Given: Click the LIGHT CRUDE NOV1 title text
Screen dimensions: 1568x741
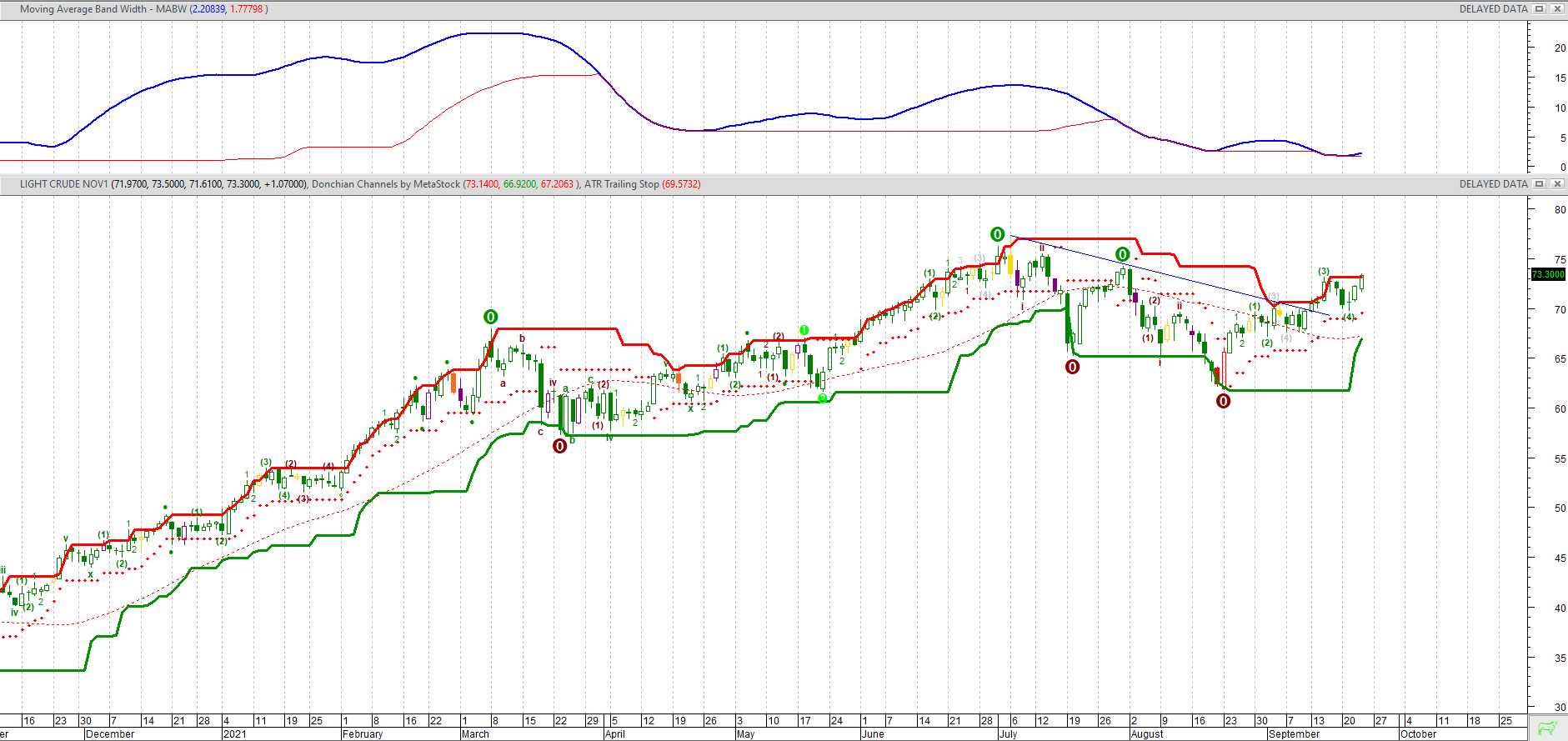Looking at the screenshot, I should click(63, 184).
